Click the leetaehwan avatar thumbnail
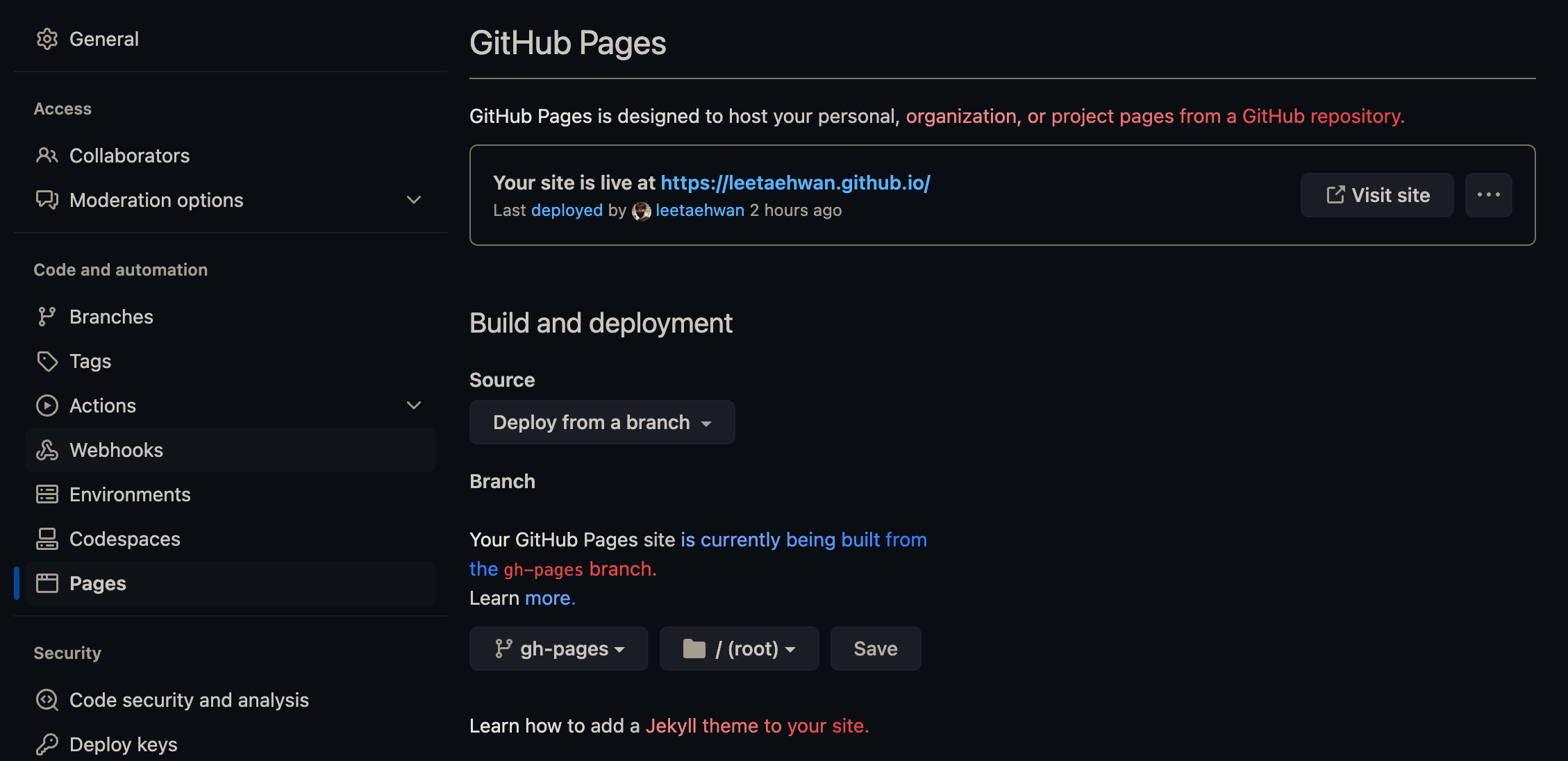The width and height of the screenshot is (1568, 761). pos(641,211)
